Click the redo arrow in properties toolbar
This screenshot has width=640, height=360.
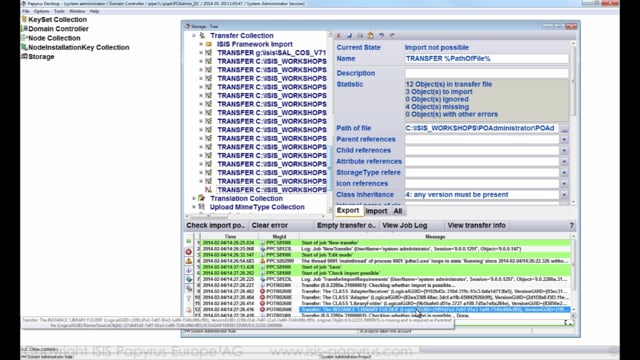pyautogui.click(x=392, y=36)
